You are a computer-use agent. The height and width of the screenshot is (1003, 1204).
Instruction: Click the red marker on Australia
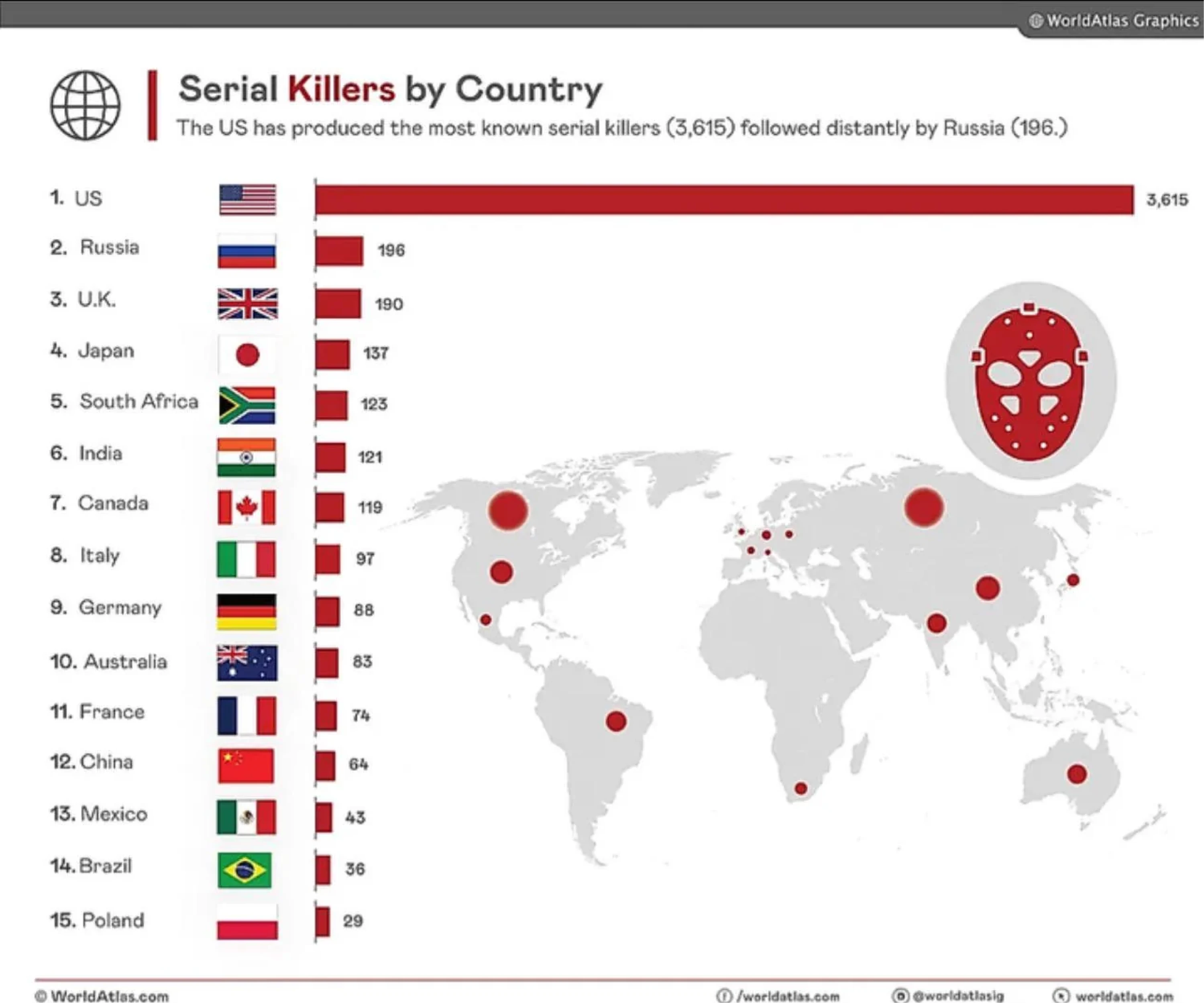1077,774
